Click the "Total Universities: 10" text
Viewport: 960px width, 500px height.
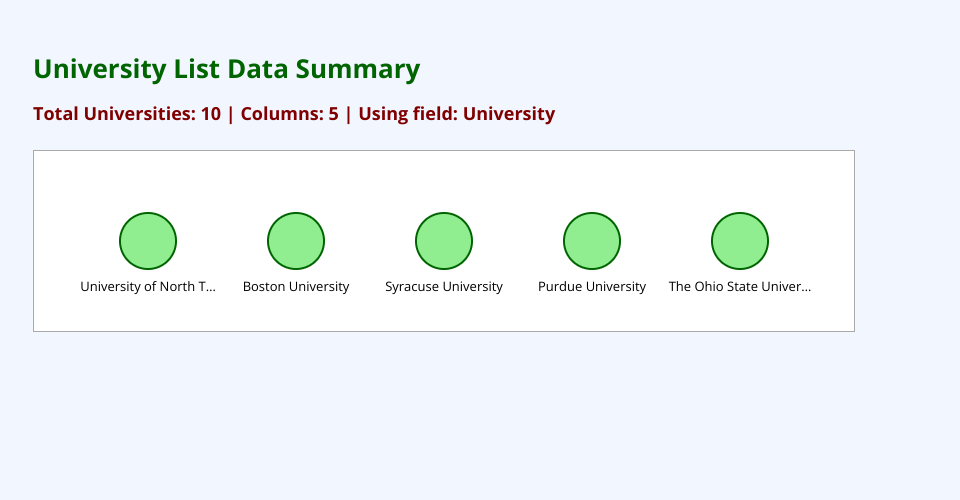127,114
